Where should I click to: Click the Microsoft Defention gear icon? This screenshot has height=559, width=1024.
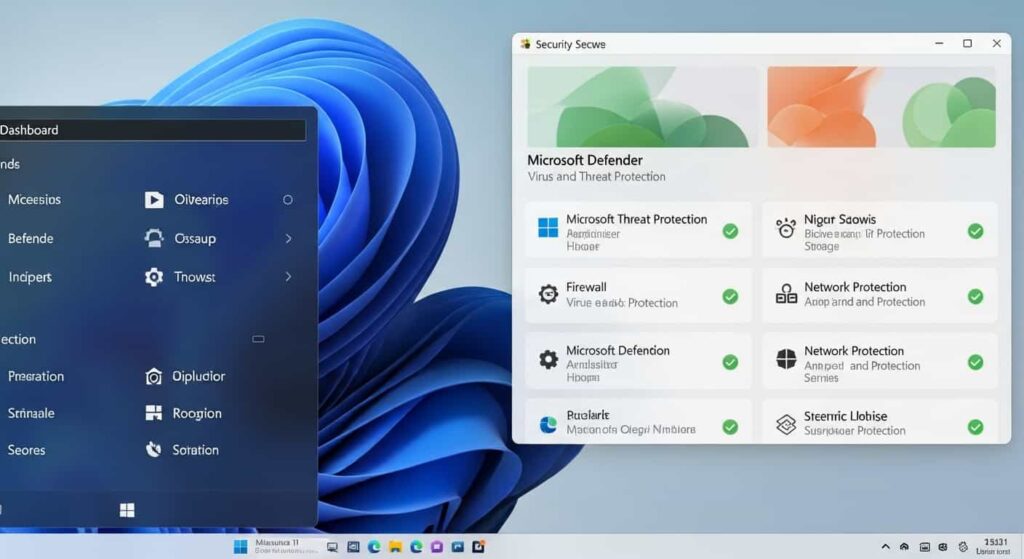pos(548,359)
